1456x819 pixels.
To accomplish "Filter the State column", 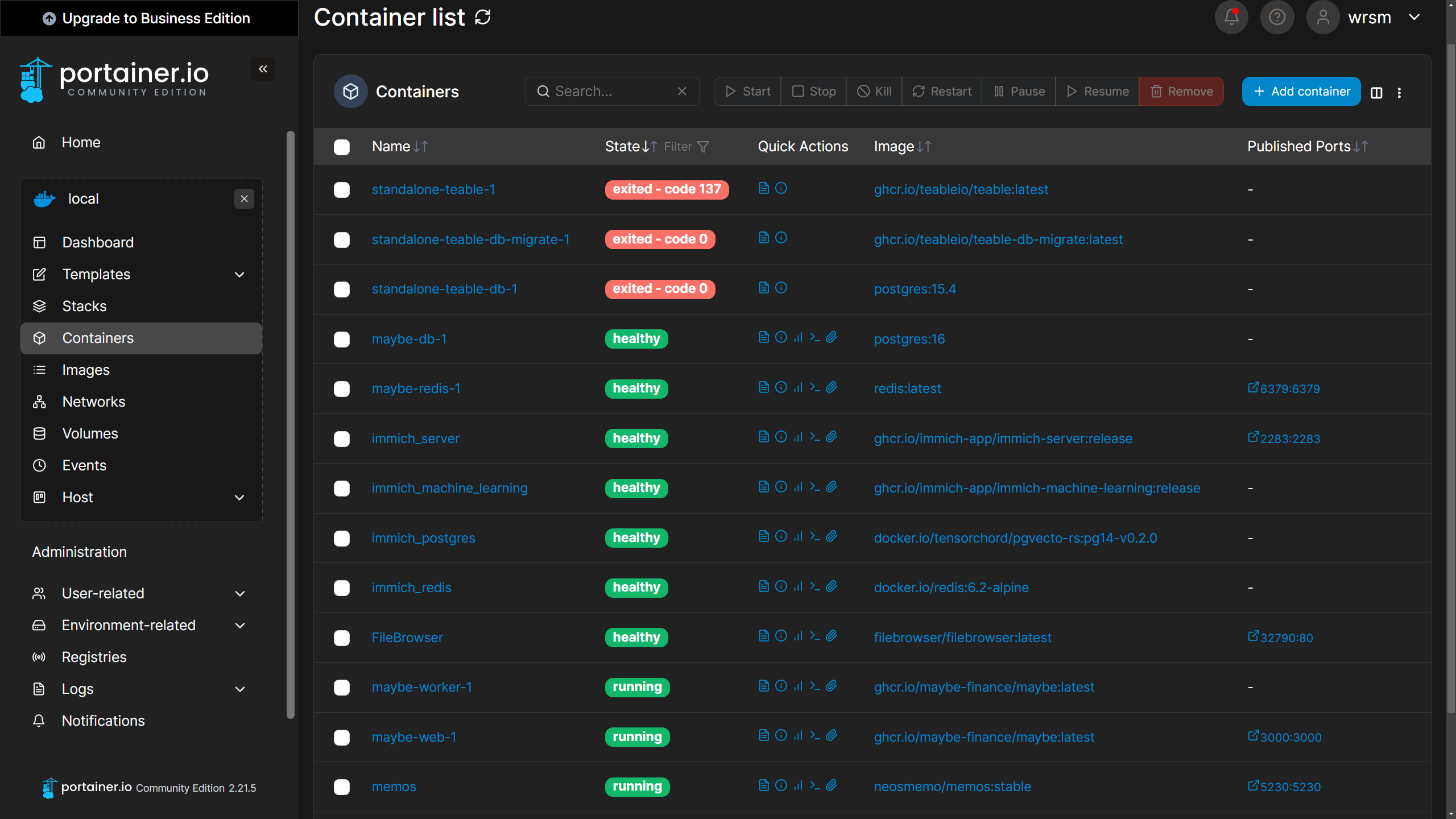I will pyautogui.click(x=686, y=147).
